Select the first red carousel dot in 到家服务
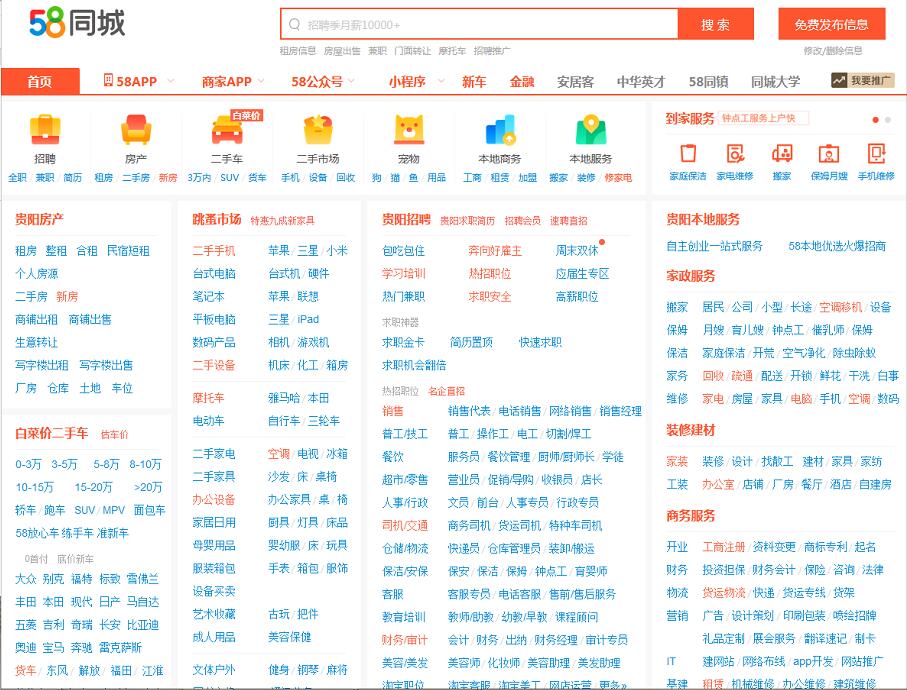This screenshot has width=907, height=690. 876,120
